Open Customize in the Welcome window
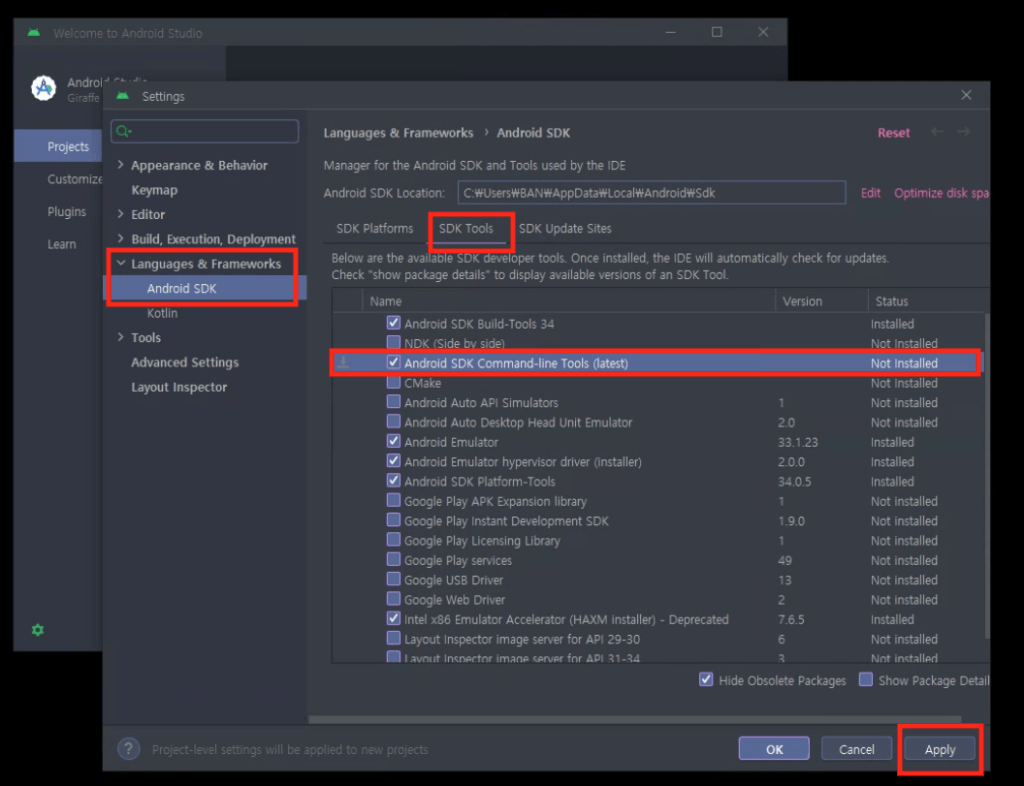 point(74,179)
